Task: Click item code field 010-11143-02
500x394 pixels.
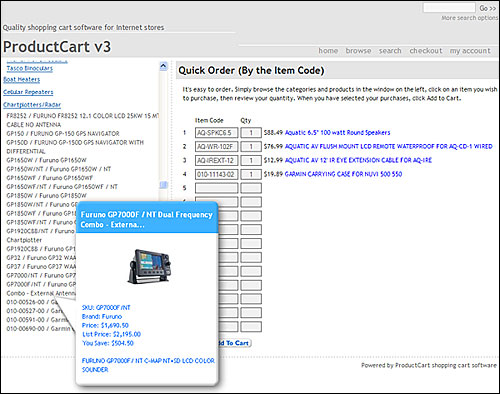Action: [x=217, y=174]
